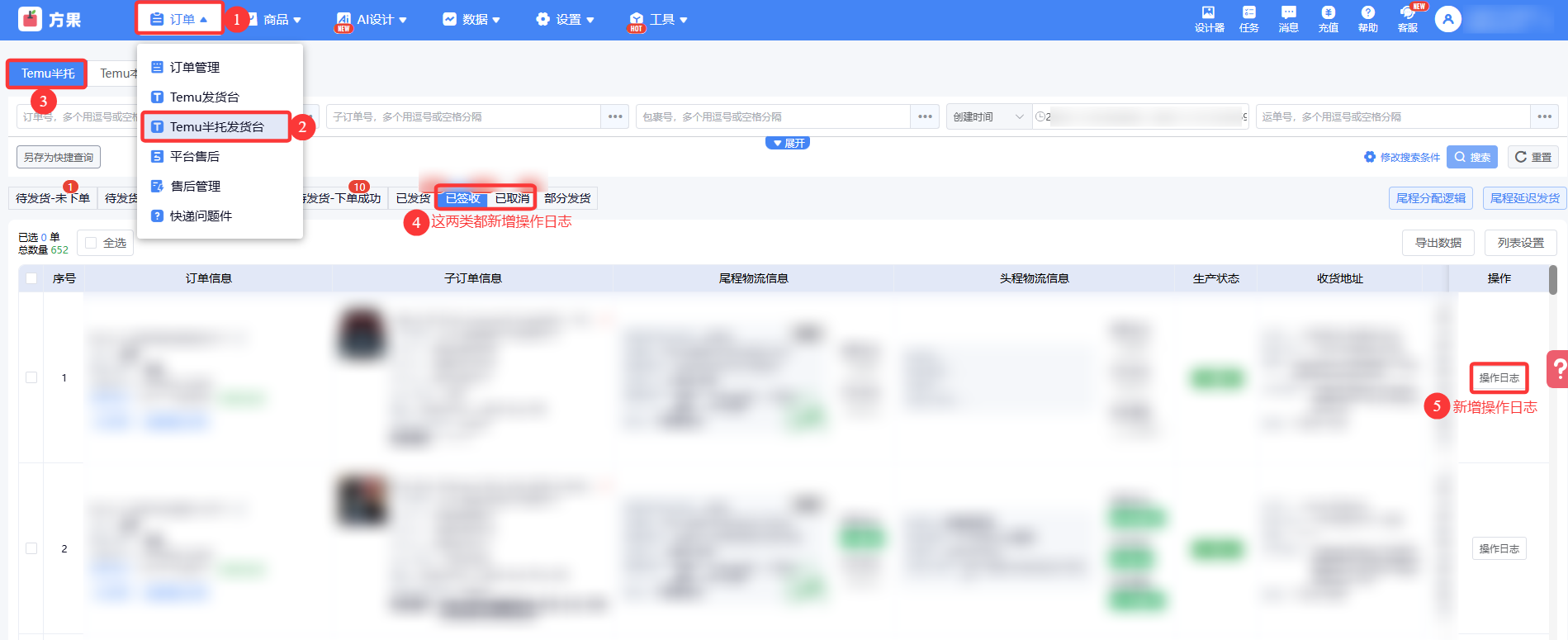Open the 已签收 status tab
The image size is (1568, 640).
click(462, 198)
